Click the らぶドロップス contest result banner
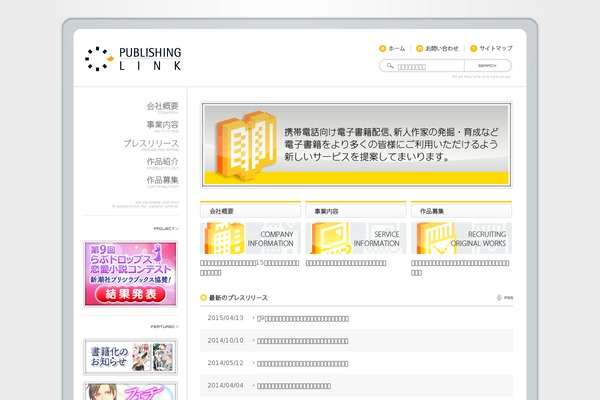600x400 pixels. (x=130, y=274)
